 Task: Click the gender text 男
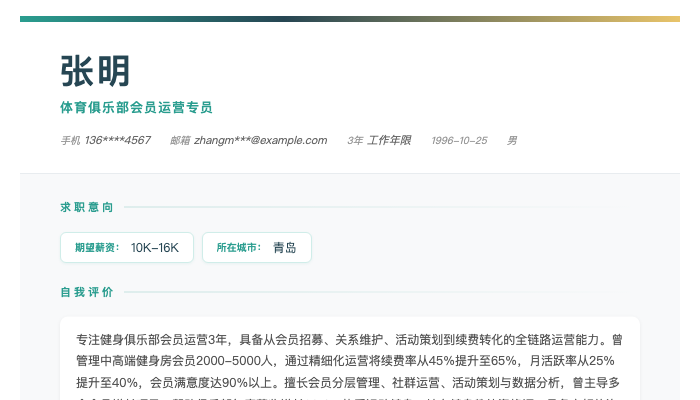point(512,141)
